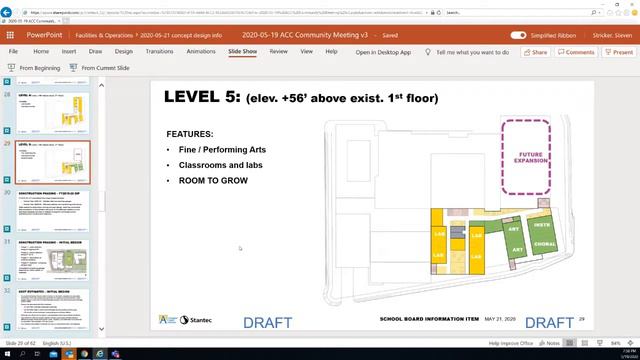This screenshot has width=640, height=360.
Task: Open the Comments pane button
Action: 576,52
